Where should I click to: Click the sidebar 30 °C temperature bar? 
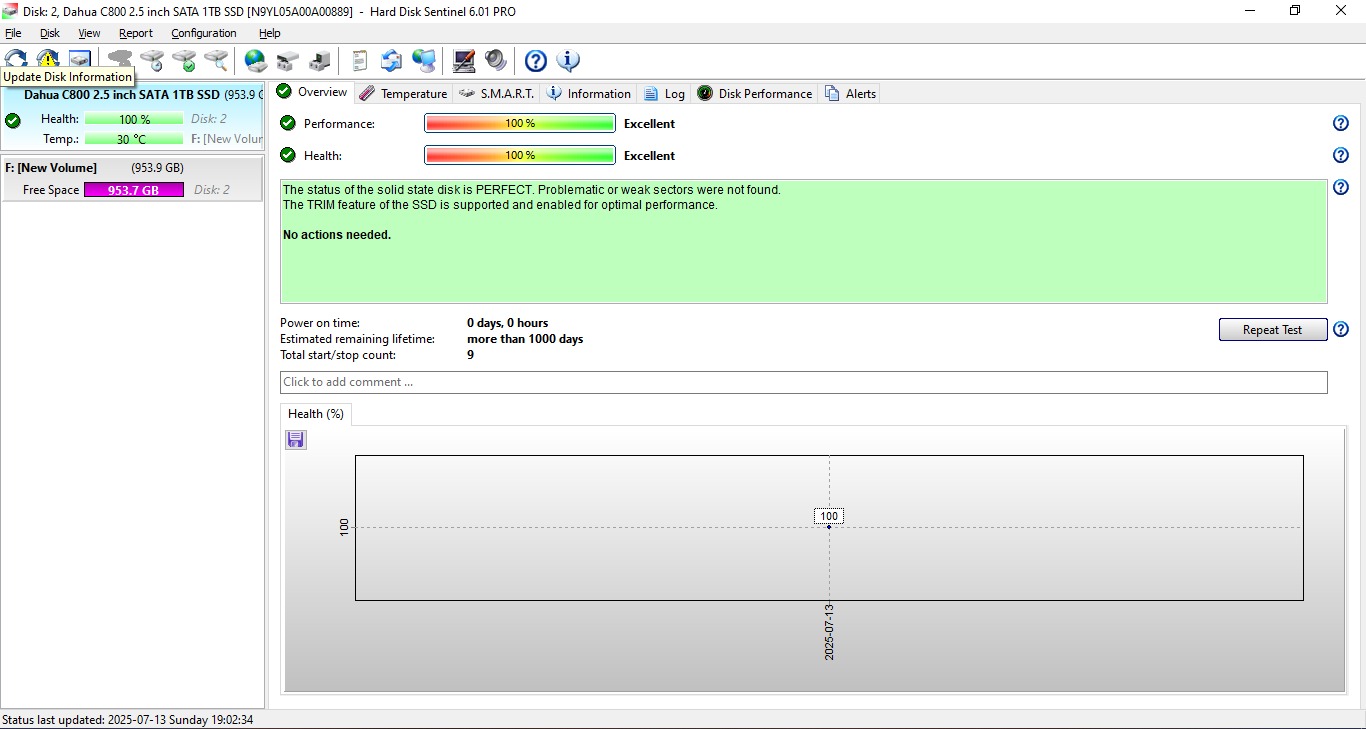coord(134,140)
